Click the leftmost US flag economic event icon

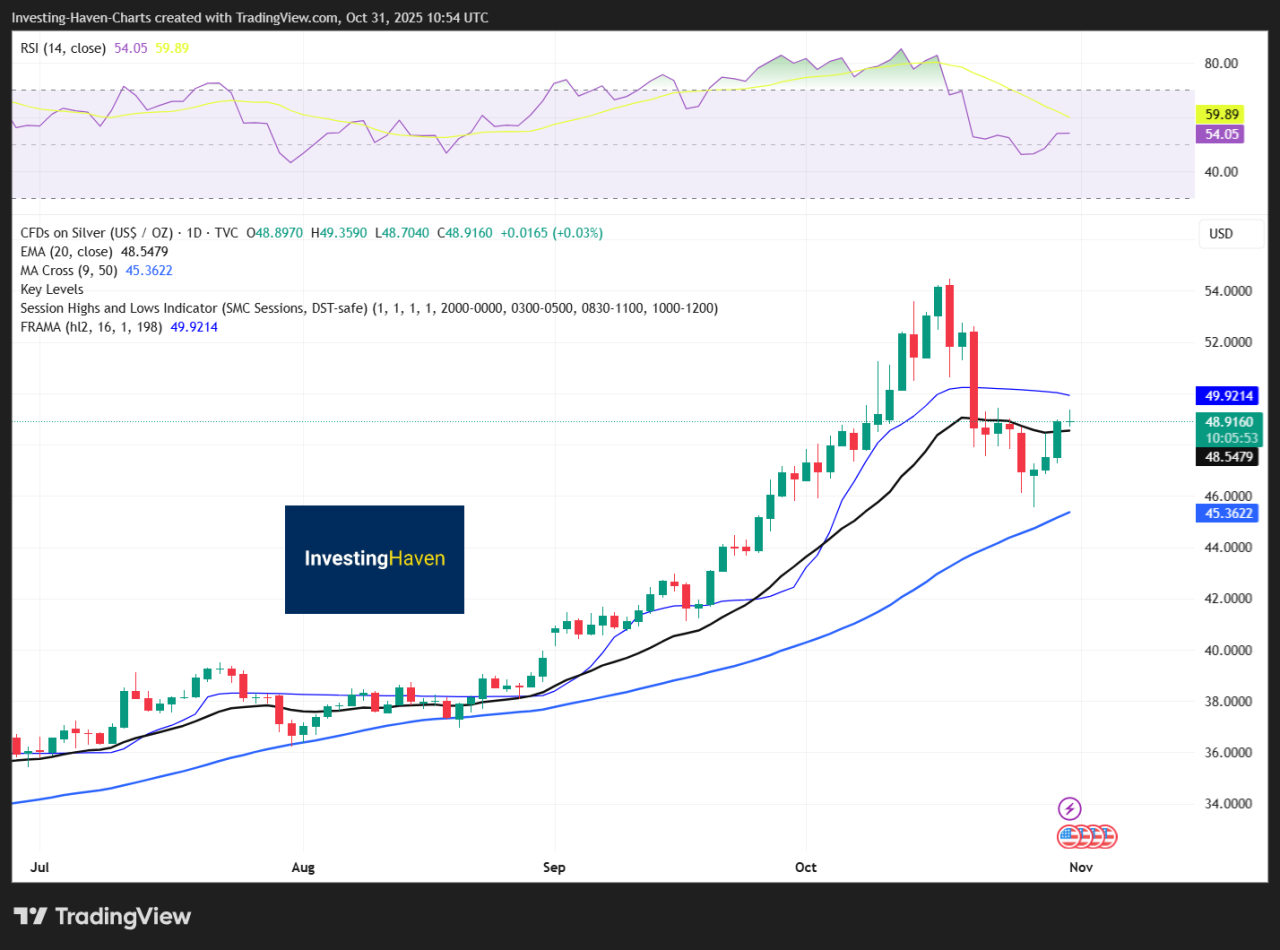click(1068, 836)
